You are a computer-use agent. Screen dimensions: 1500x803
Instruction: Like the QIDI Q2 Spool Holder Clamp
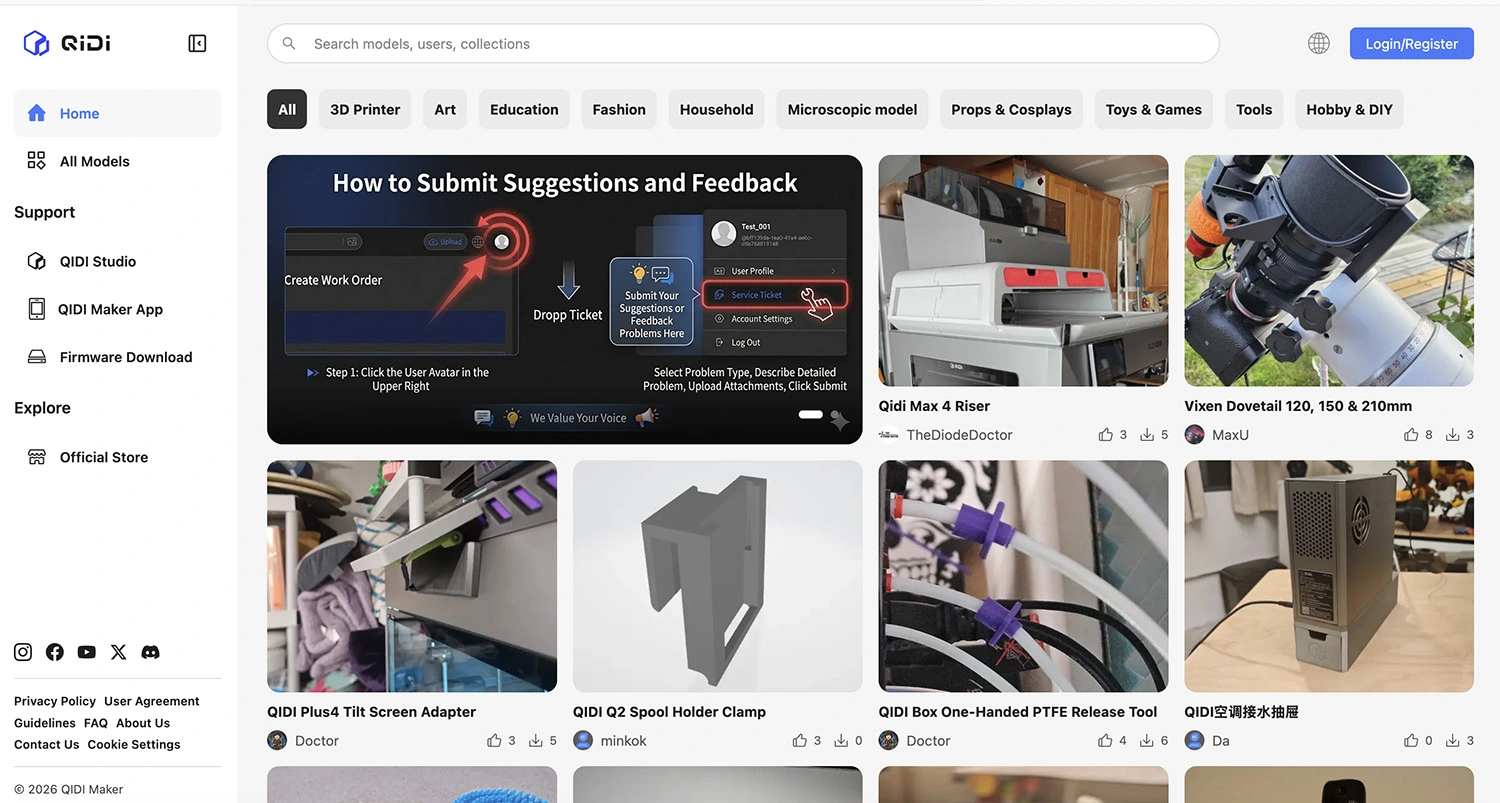pyautogui.click(x=800, y=741)
